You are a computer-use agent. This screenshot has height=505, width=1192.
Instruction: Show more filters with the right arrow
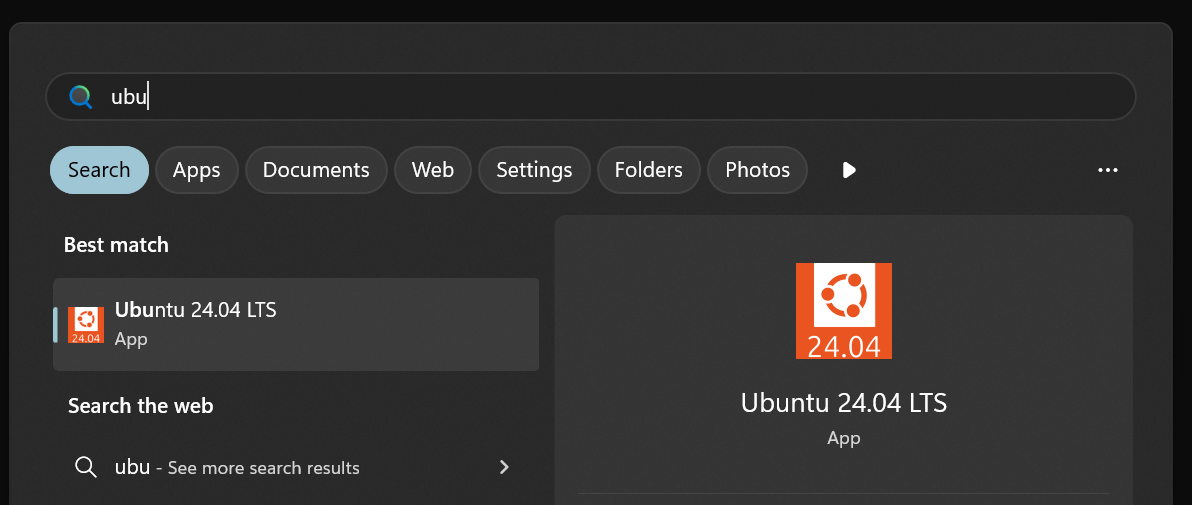[x=849, y=170]
